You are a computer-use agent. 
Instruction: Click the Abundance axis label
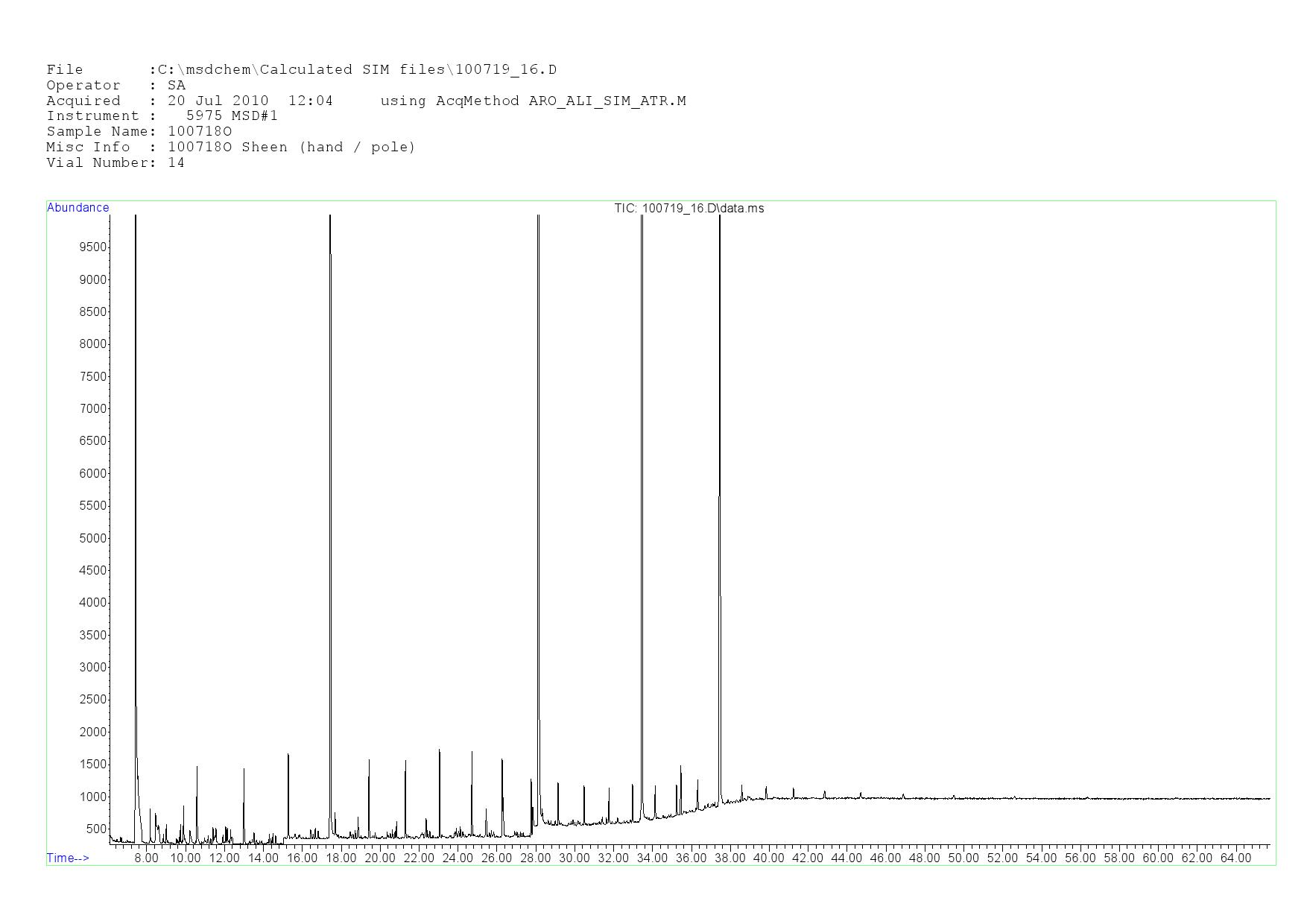[x=78, y=208]
